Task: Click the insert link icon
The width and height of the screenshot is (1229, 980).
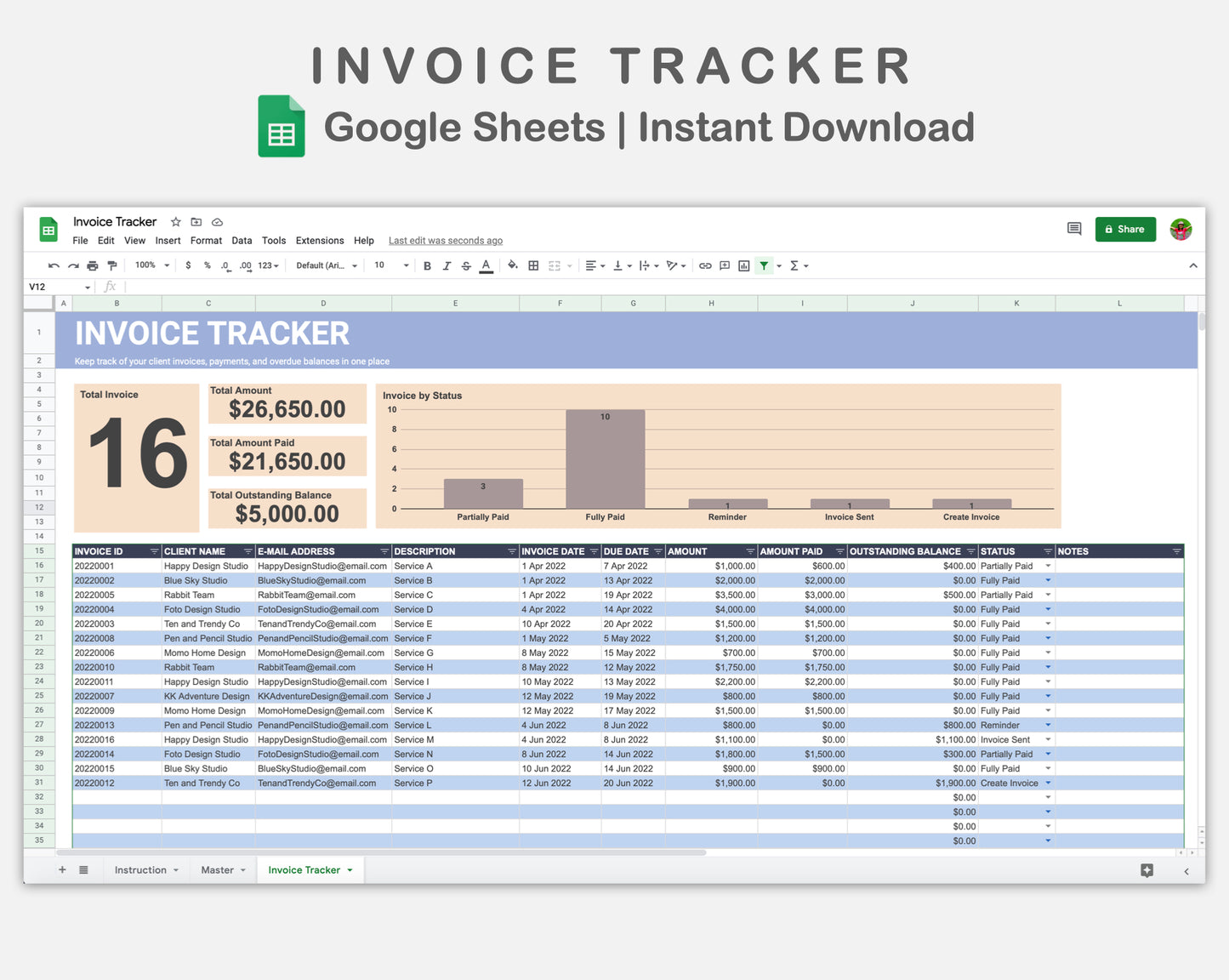Action: (x=705, y=266)
